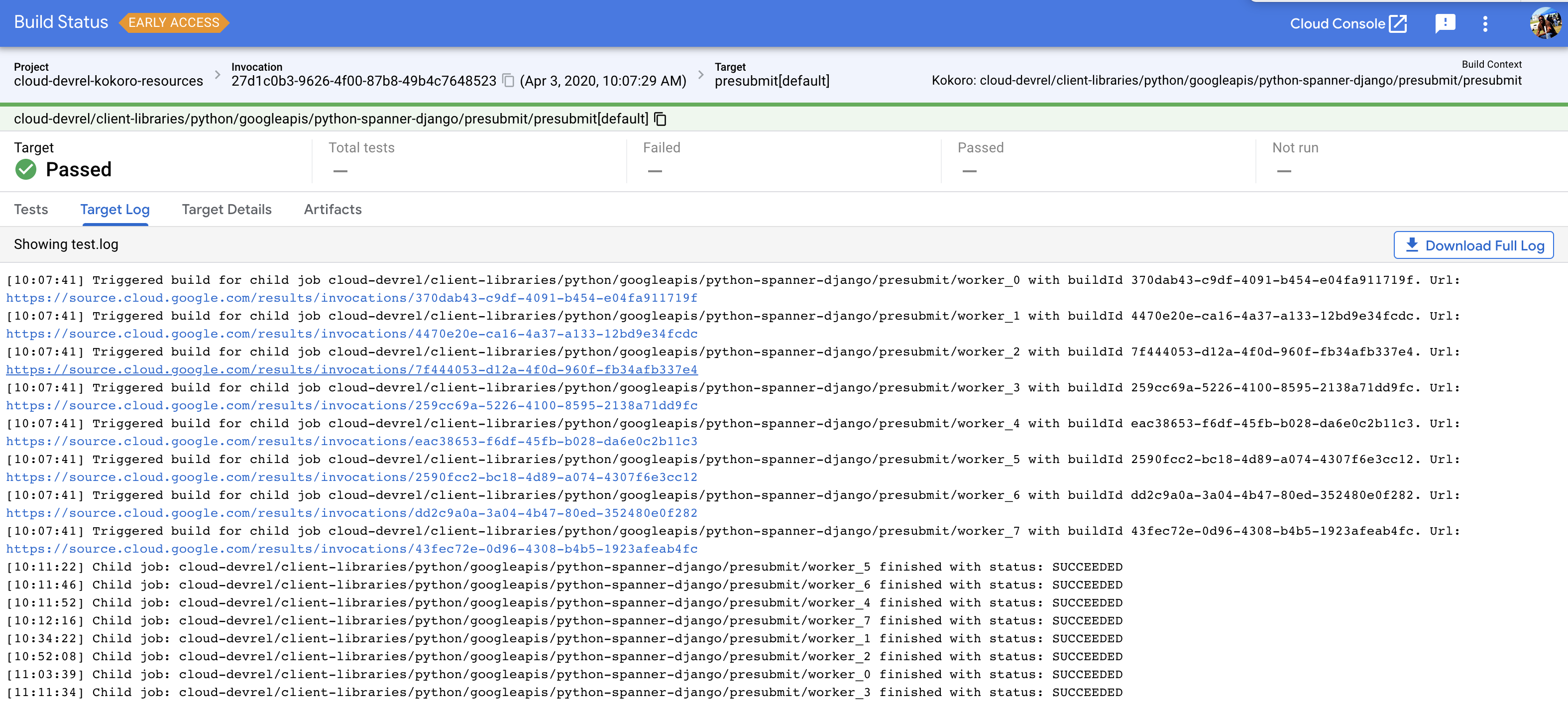This screenshot has height=707, width=1568.
Task: Open the three-dot more options menu
Action: (1485, 24)
